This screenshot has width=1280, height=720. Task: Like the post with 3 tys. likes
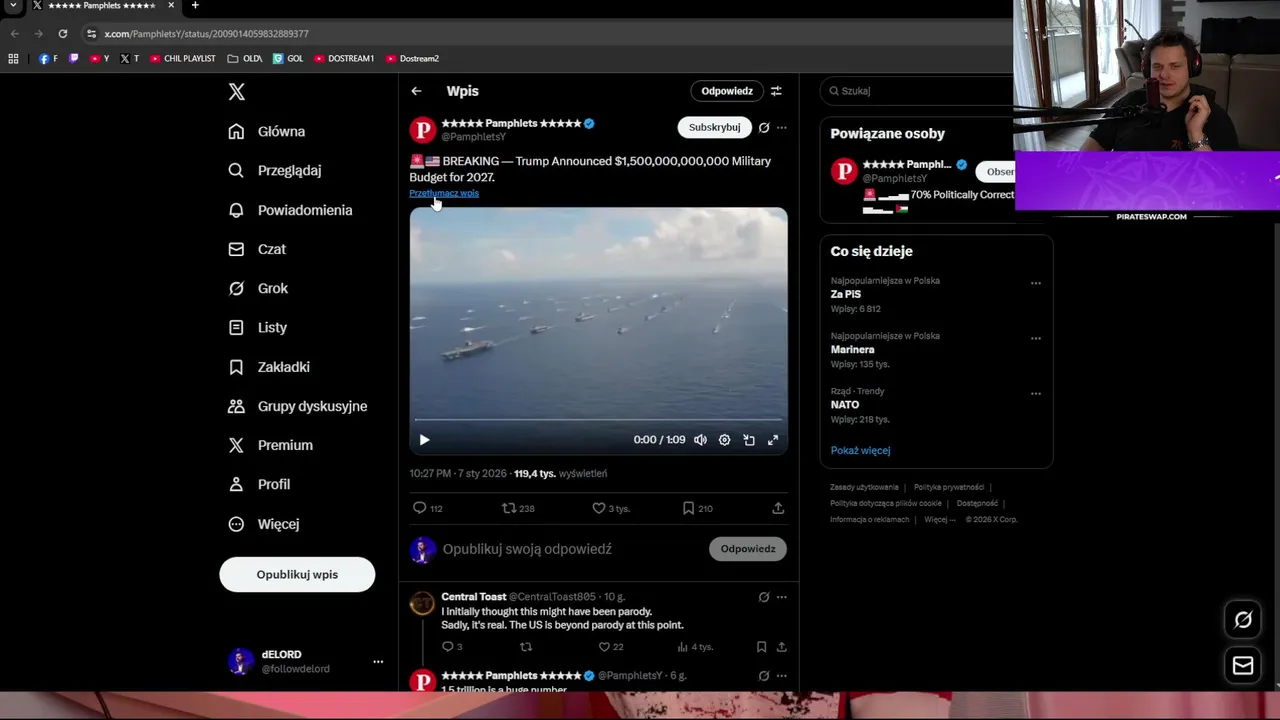point(599,508)
